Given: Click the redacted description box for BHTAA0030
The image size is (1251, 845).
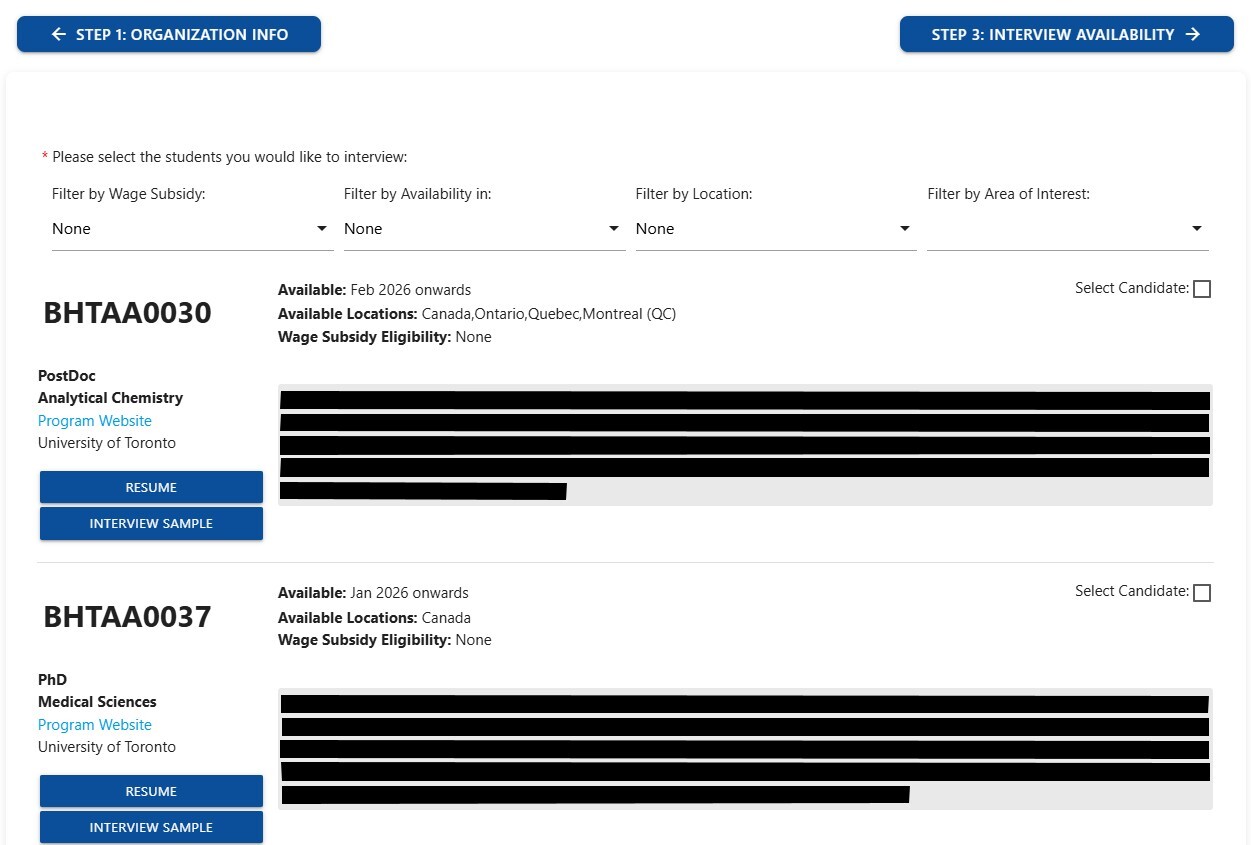Looking at the screenshot, I should [x=745, y=445].
